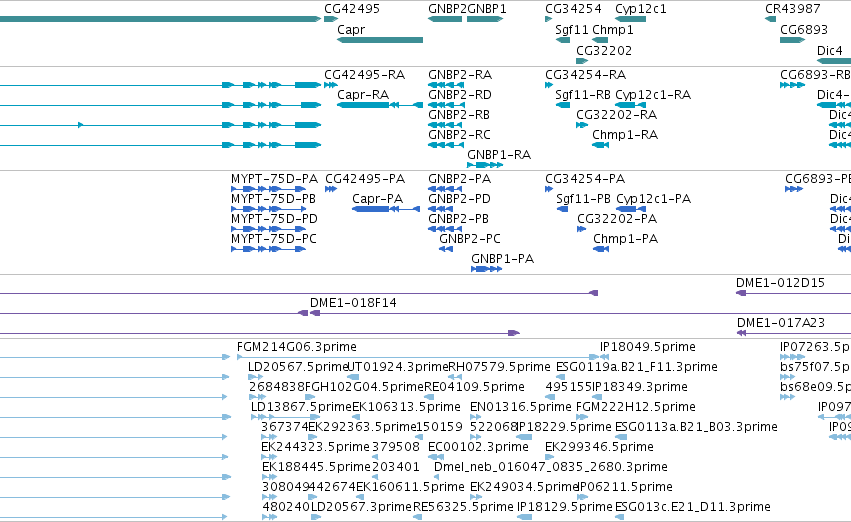Click the GNBP2-RA transcript label
This screenshot has width=851, height=522.
(x=460, y=75)
